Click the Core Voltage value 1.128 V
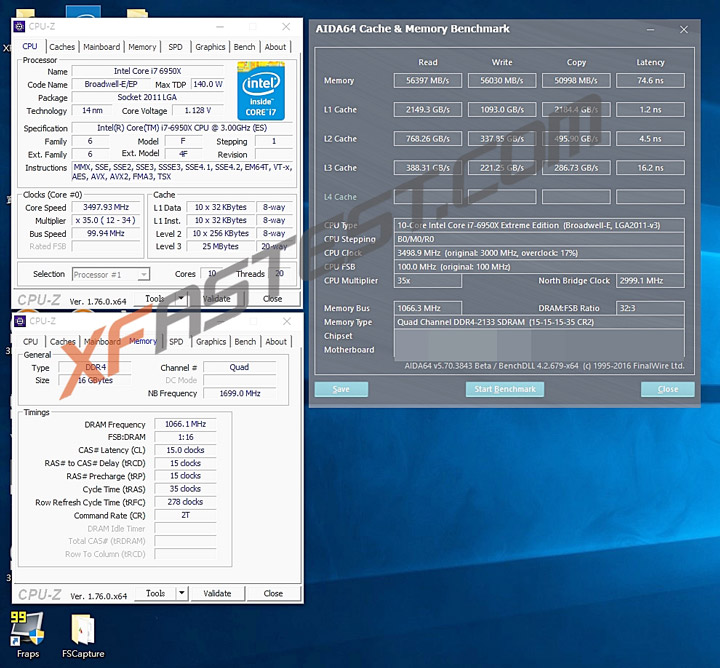Viewport: 720px width, 668px height. [x=198, y=110]
